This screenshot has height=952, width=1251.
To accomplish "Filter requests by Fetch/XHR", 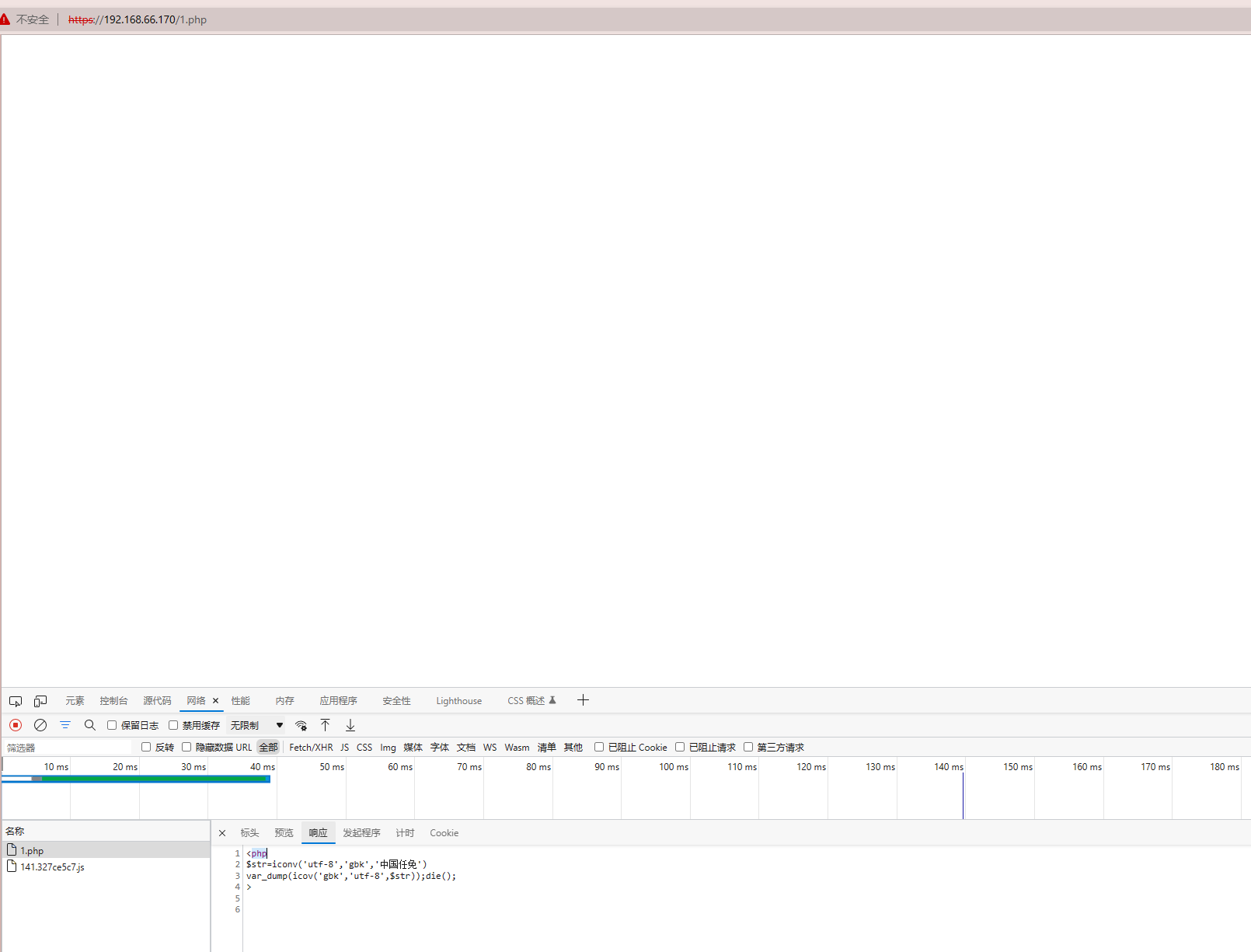I will pyautogui.click(x=311, y=748).
